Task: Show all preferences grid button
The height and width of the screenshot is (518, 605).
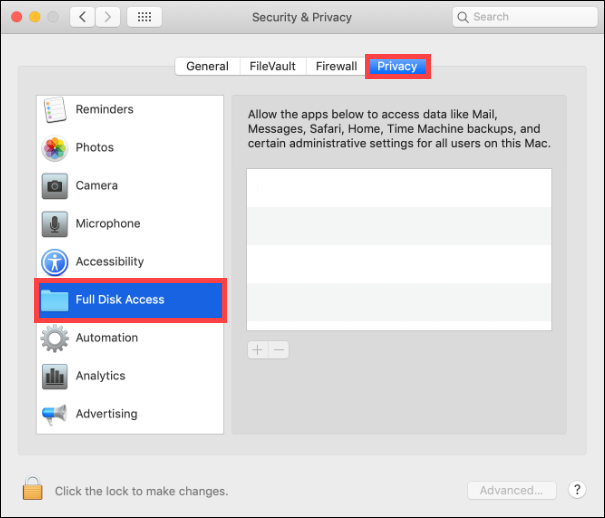Action: tap(144, 17)
